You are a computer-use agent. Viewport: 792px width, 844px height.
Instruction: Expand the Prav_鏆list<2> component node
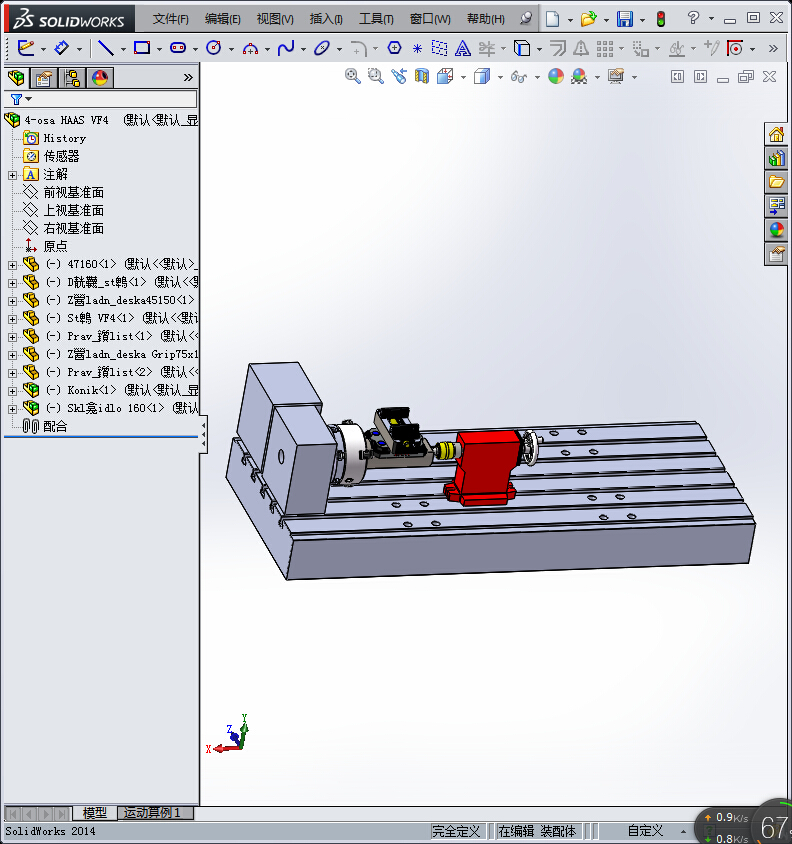tap(12, 373)
